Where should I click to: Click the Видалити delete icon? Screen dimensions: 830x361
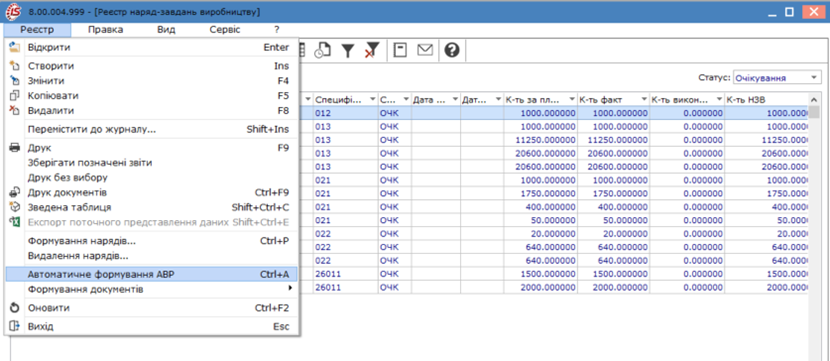[x=15, y=111]
